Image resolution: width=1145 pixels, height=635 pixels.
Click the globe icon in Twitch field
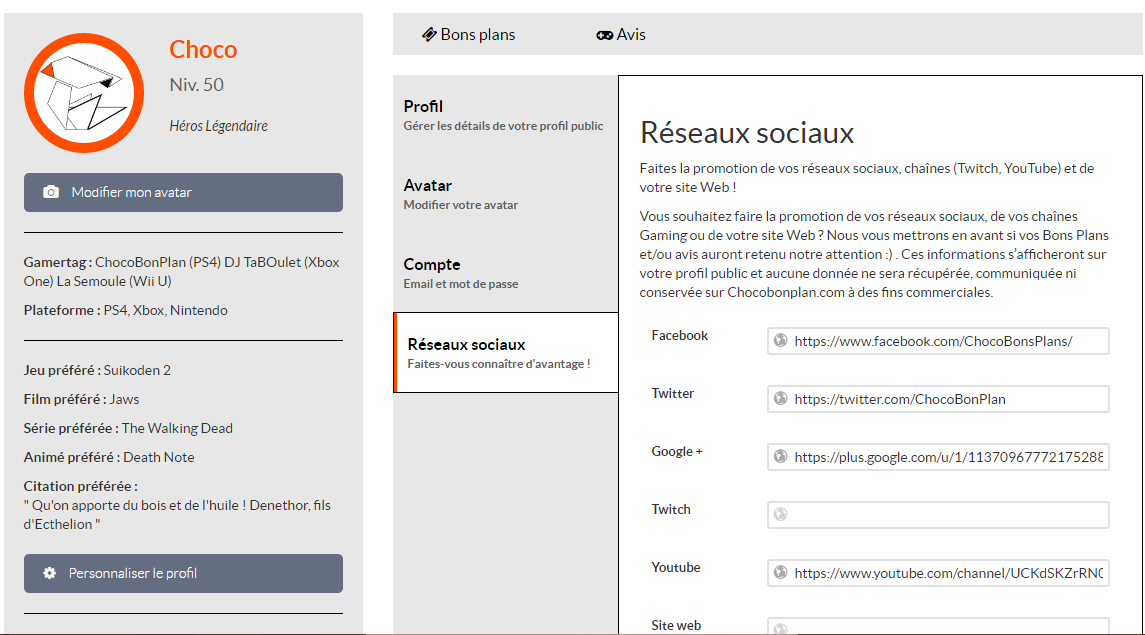point(781,515)
